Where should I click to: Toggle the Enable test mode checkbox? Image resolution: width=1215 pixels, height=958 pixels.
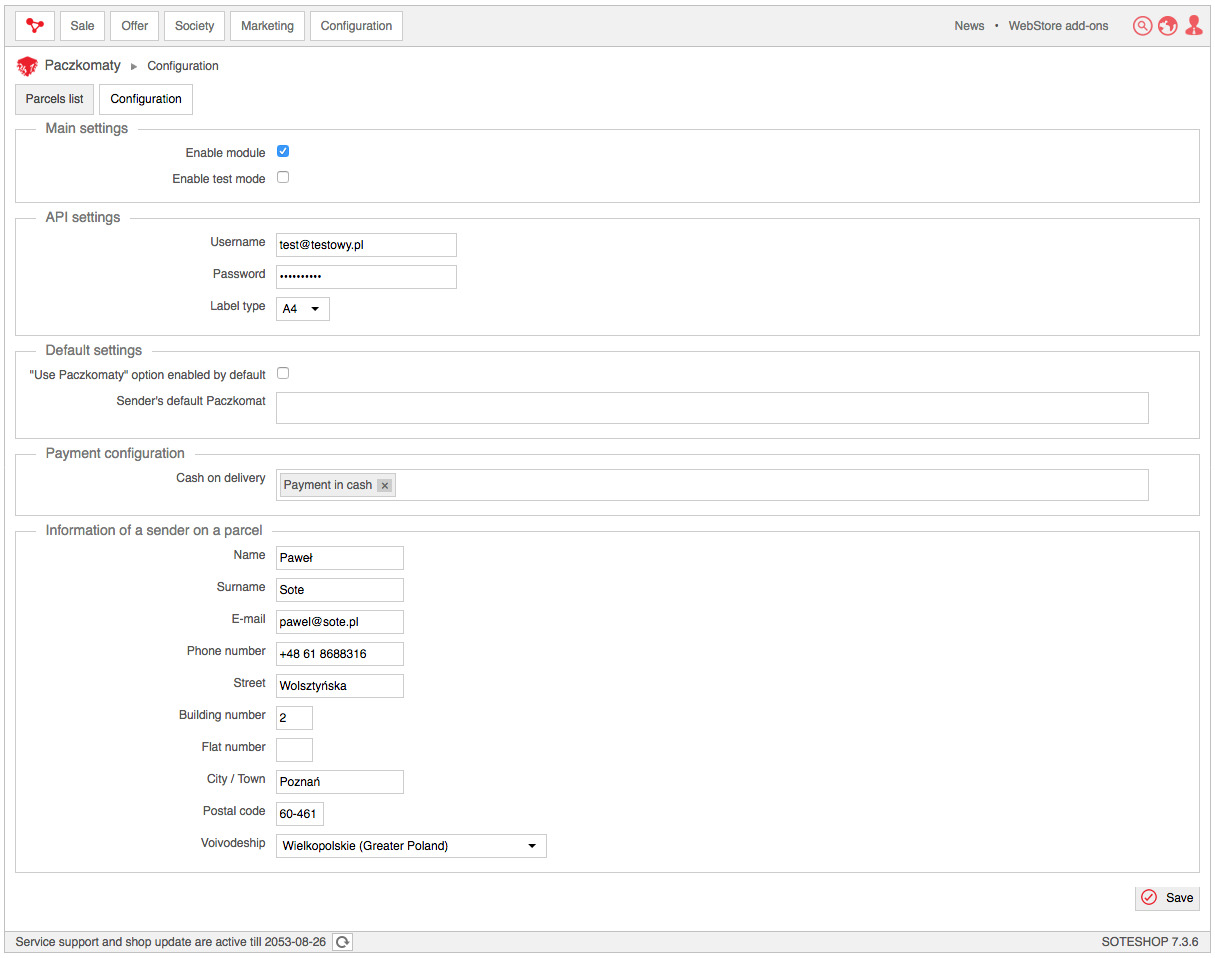tap(283, 177)
